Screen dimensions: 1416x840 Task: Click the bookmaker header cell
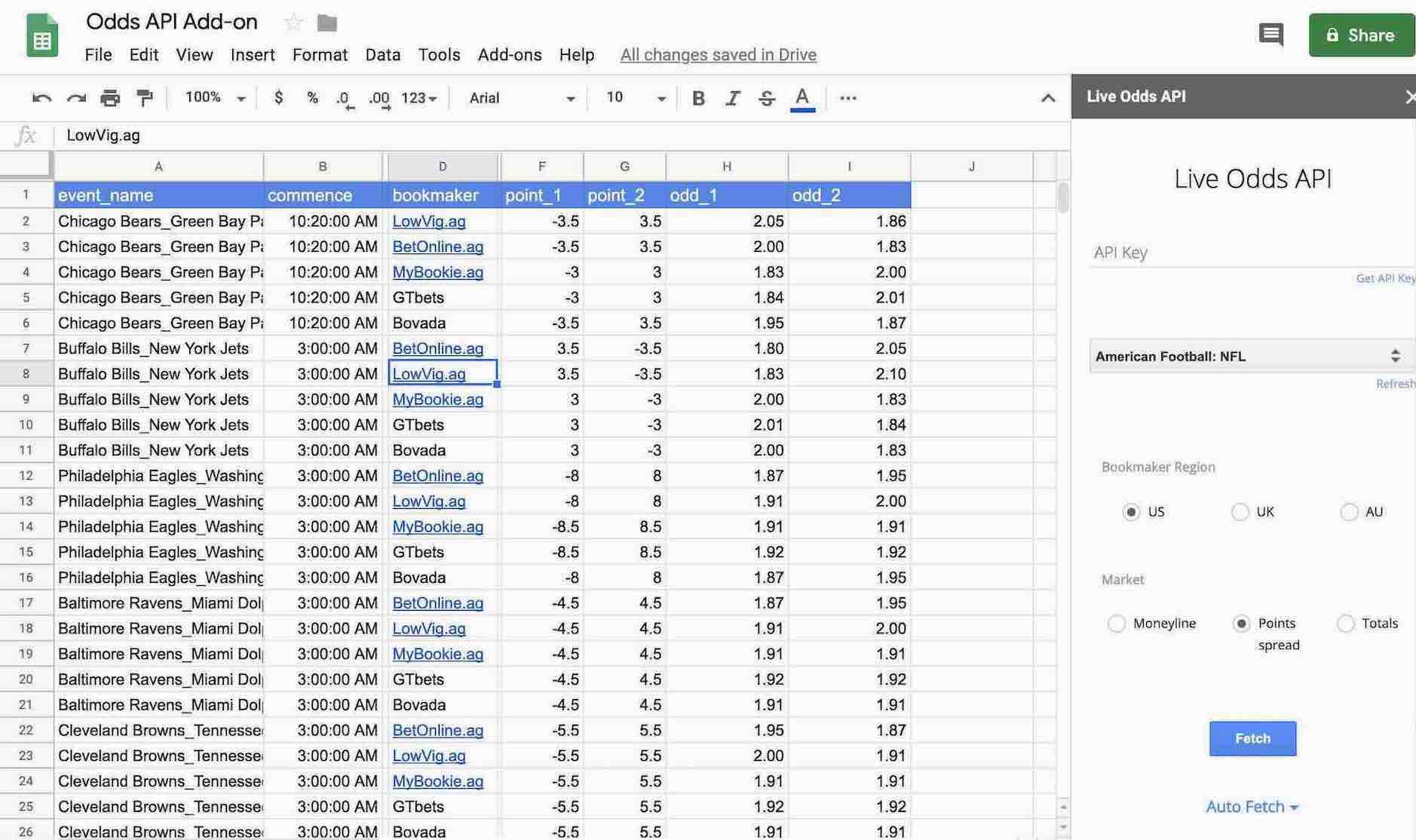click(x=443, y=195)
